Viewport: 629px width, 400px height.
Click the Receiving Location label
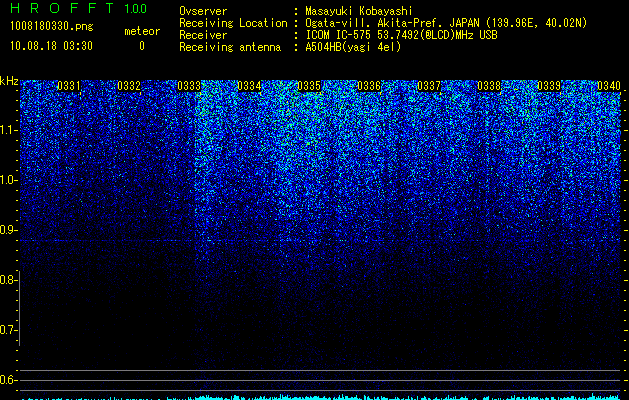(x=233, y=23)
